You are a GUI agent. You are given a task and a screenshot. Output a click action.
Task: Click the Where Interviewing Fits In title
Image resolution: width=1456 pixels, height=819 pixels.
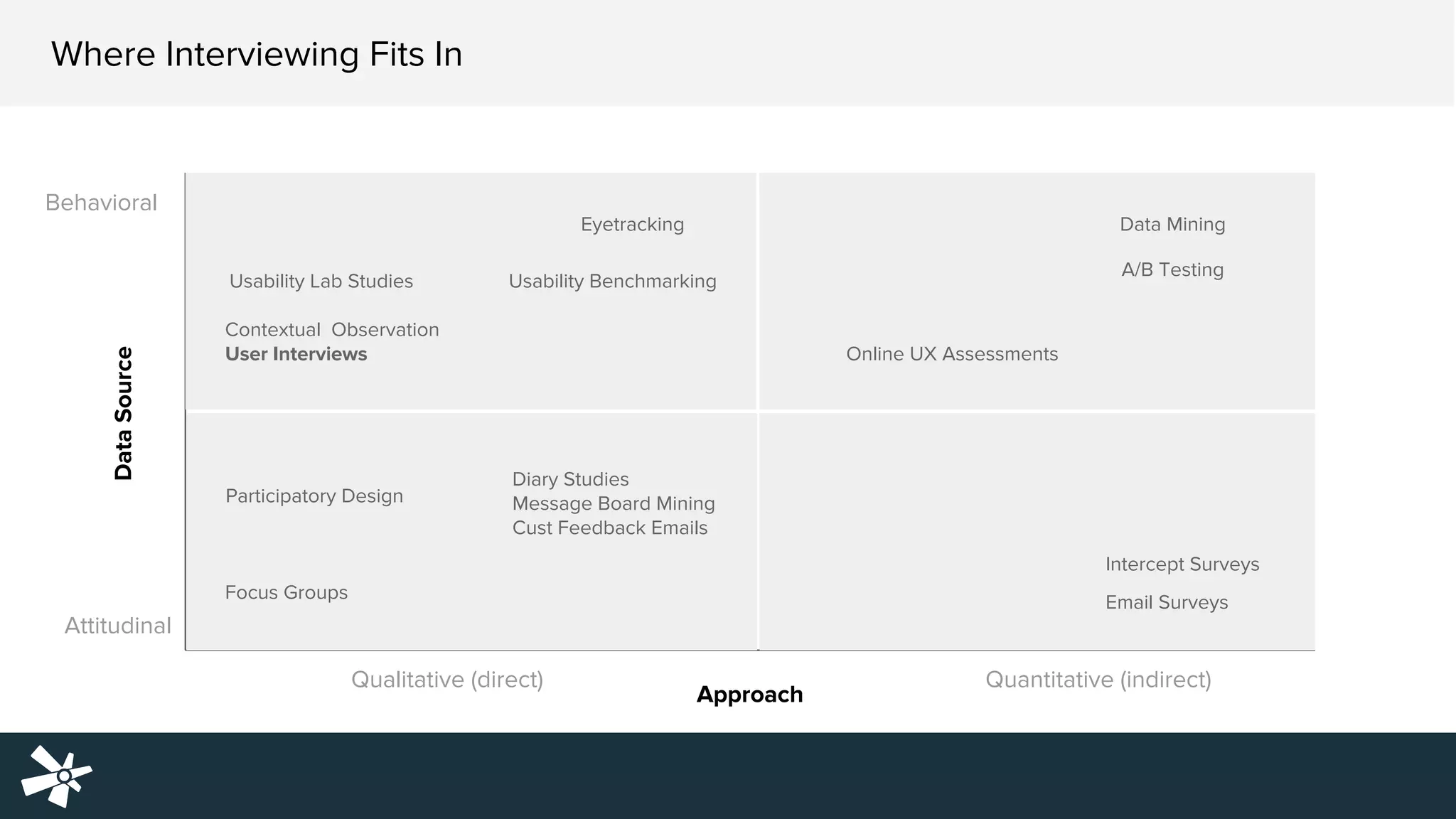pos(257,55)
